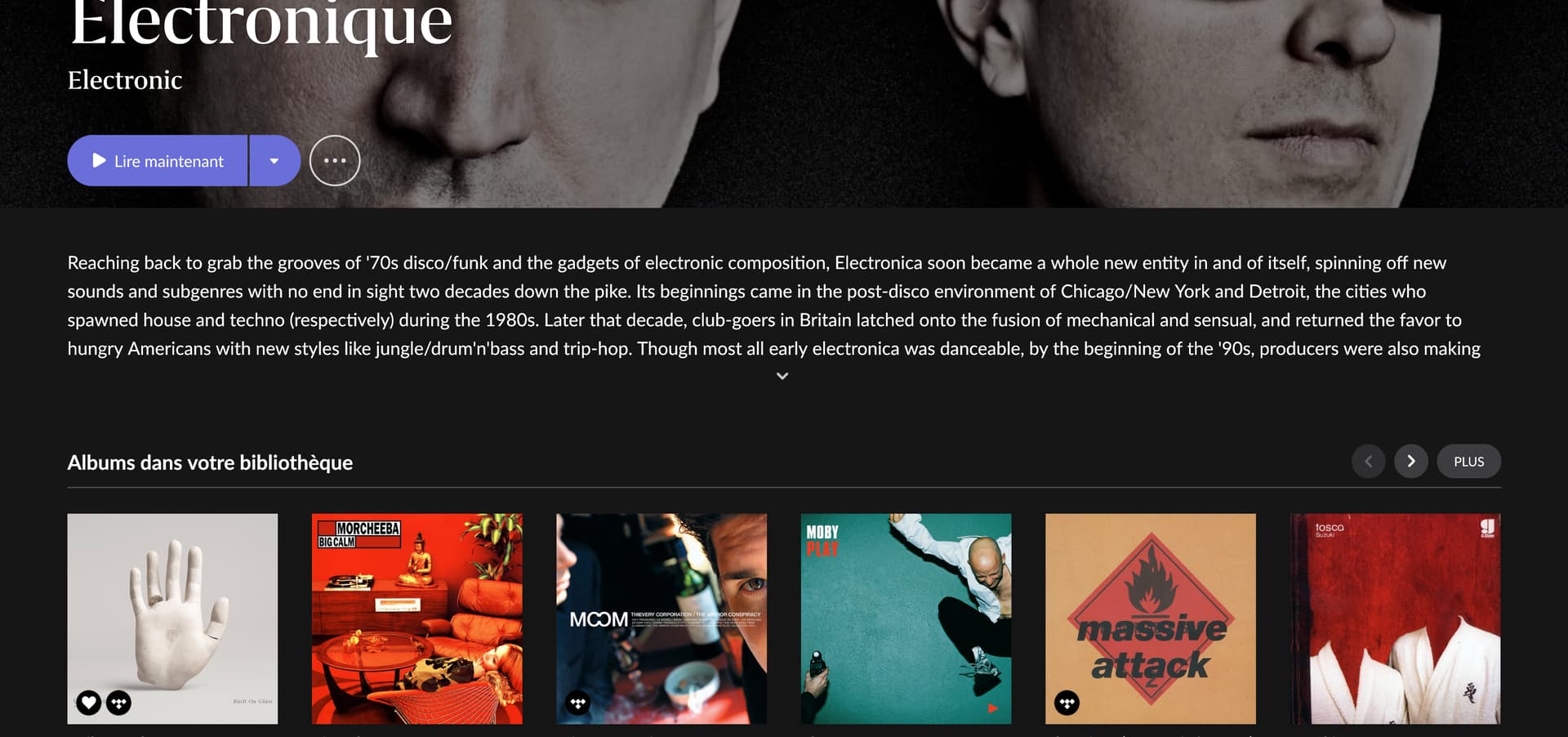This screenshot has width=1568, height=737.
Task: Go to the previous albums page arrow
Action: tap(1369, 462)
